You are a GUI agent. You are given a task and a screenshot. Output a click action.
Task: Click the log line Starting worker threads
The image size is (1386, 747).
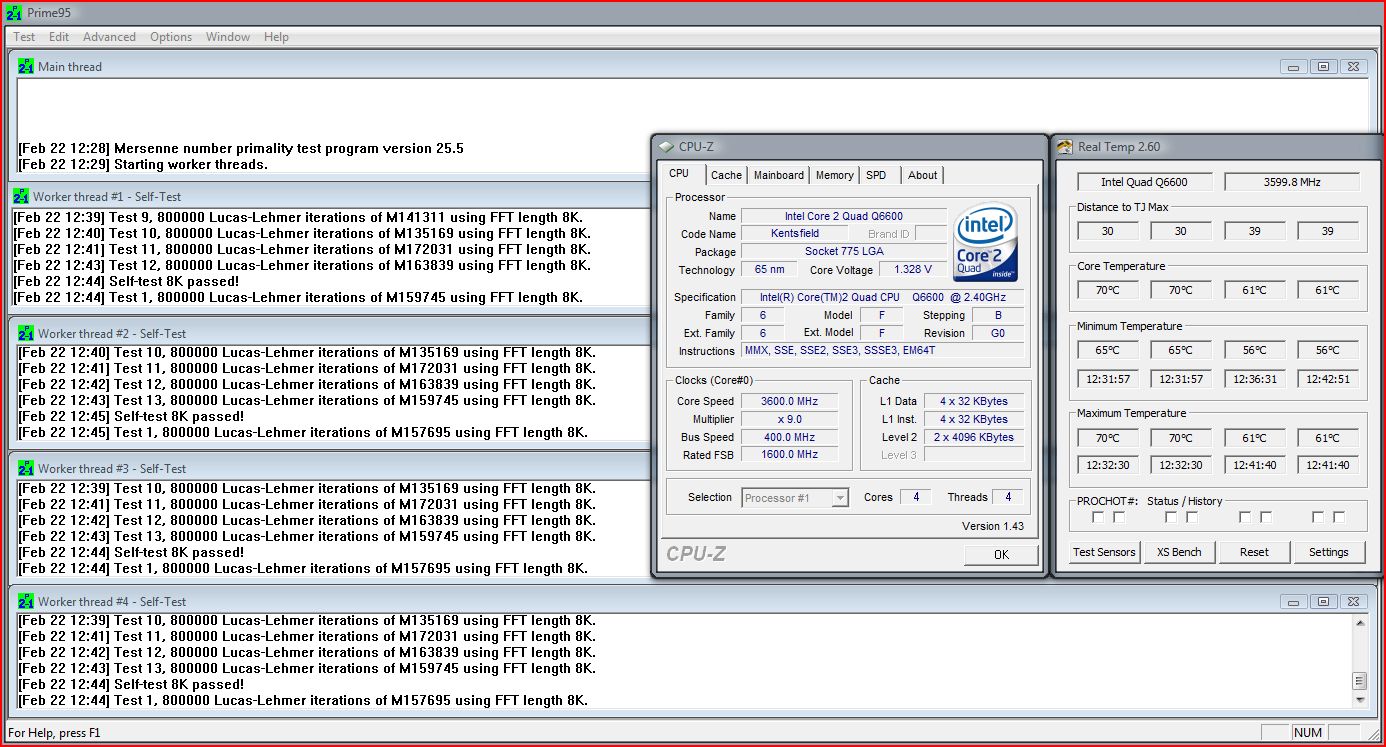[143, 164]
